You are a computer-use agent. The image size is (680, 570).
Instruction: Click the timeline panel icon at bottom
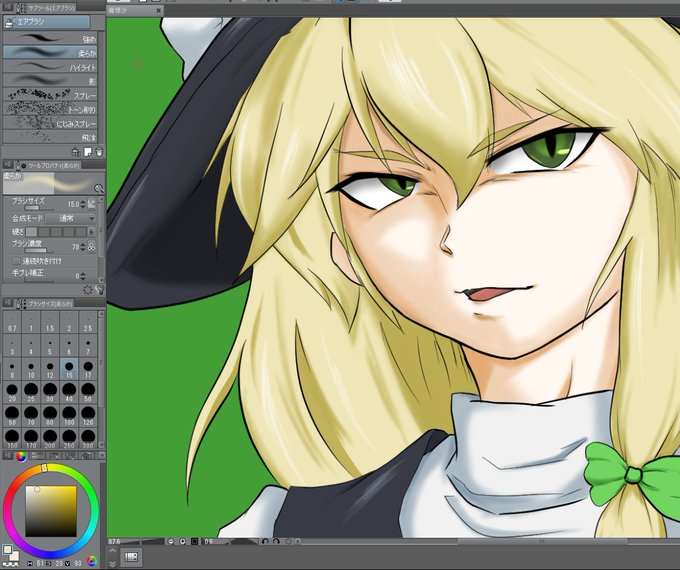[131, 557]
